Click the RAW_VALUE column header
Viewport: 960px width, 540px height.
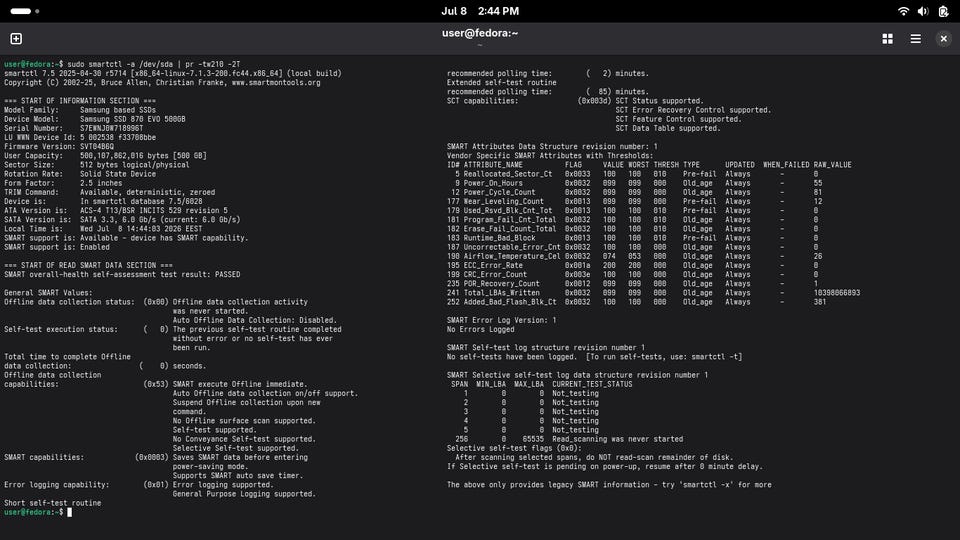click(x=832, y=165)
